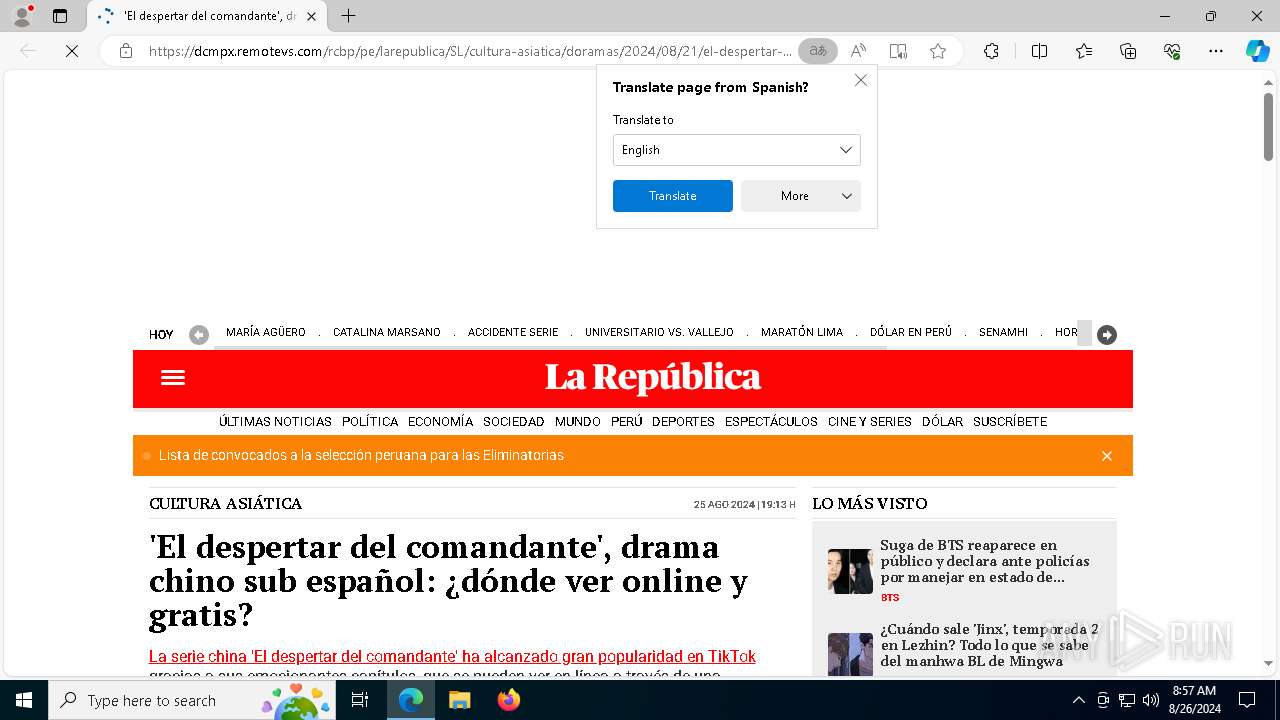Screen dimensions: 1280x720
Task: Open the hamburger menu on La República
Action: [173, 378]
